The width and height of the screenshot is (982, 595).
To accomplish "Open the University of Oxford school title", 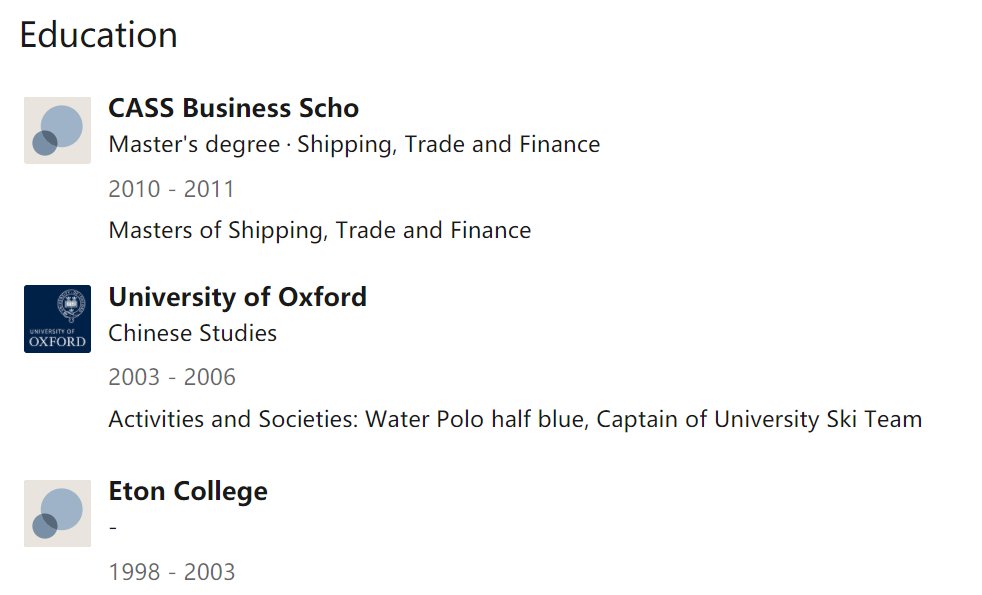I will 237,297.
